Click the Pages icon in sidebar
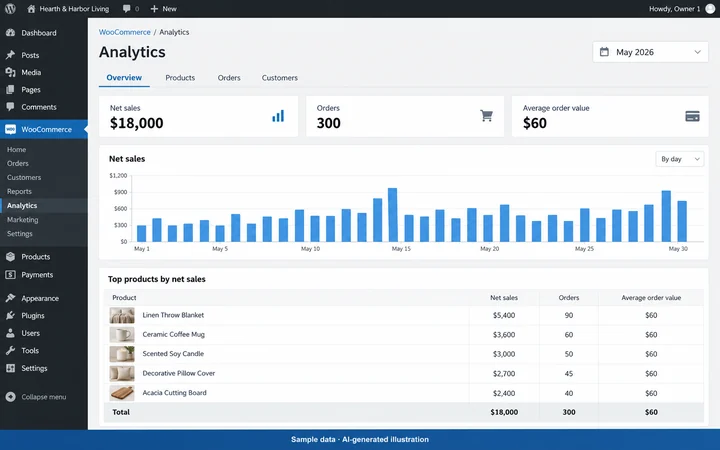720x450 pixels. [x=10, y=90]
